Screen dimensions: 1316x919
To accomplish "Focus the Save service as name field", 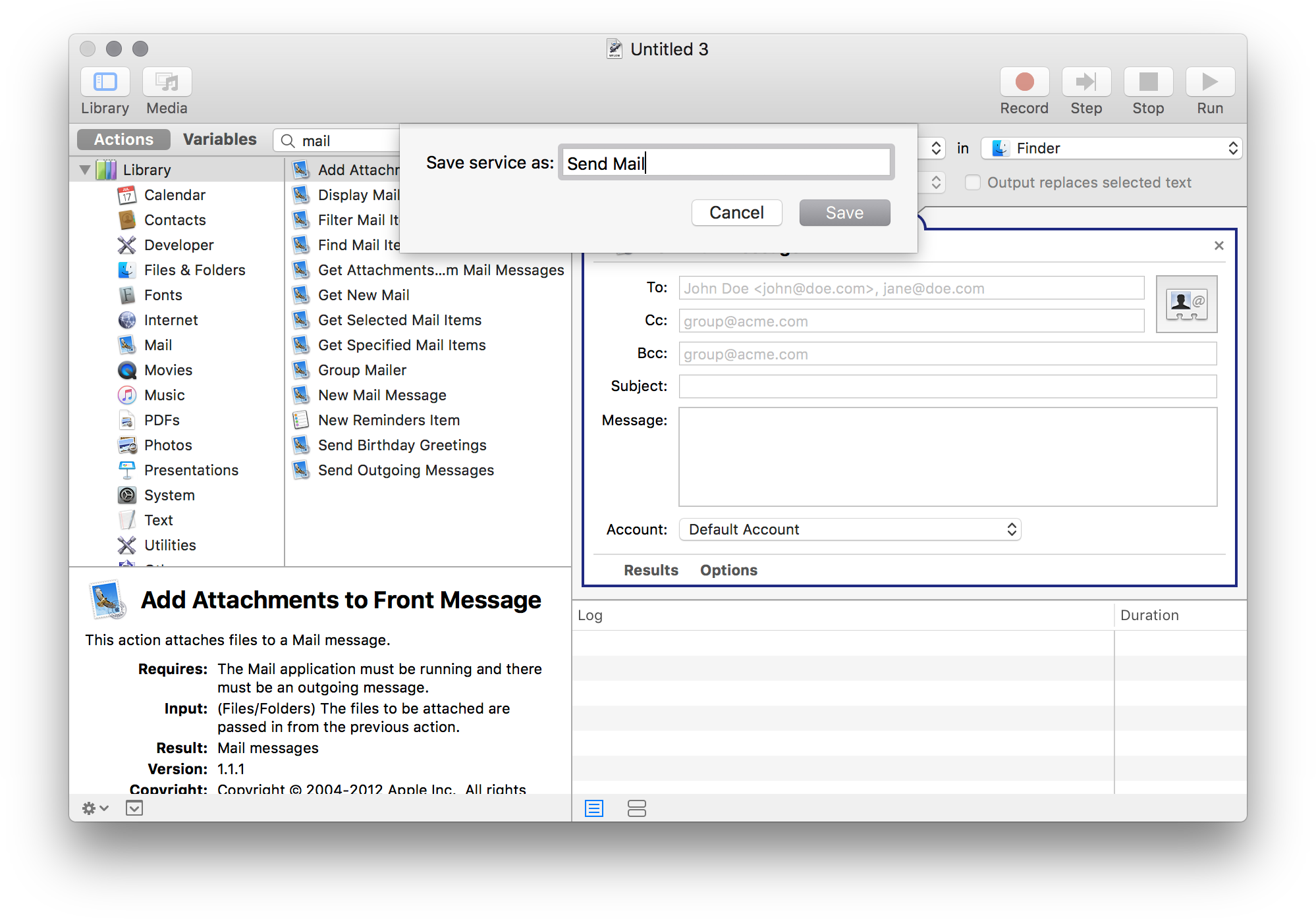I will point(726,163).
